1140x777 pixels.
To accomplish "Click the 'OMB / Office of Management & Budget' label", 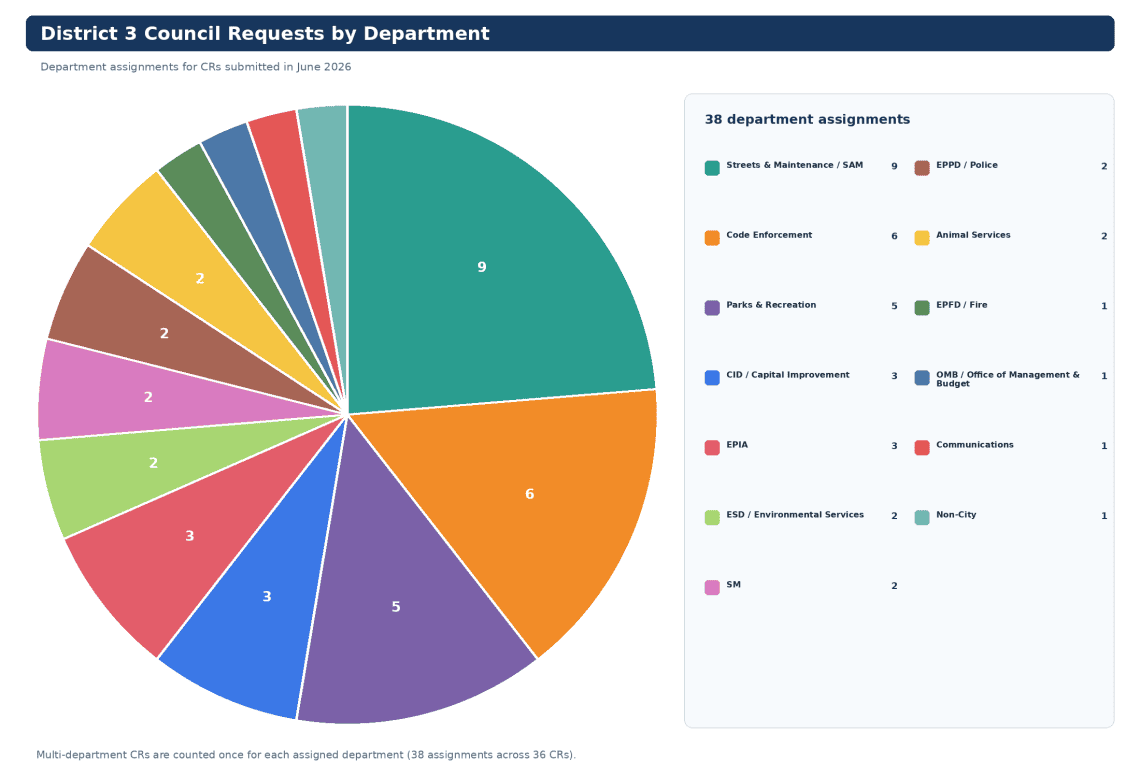I will pos(1008,379).
